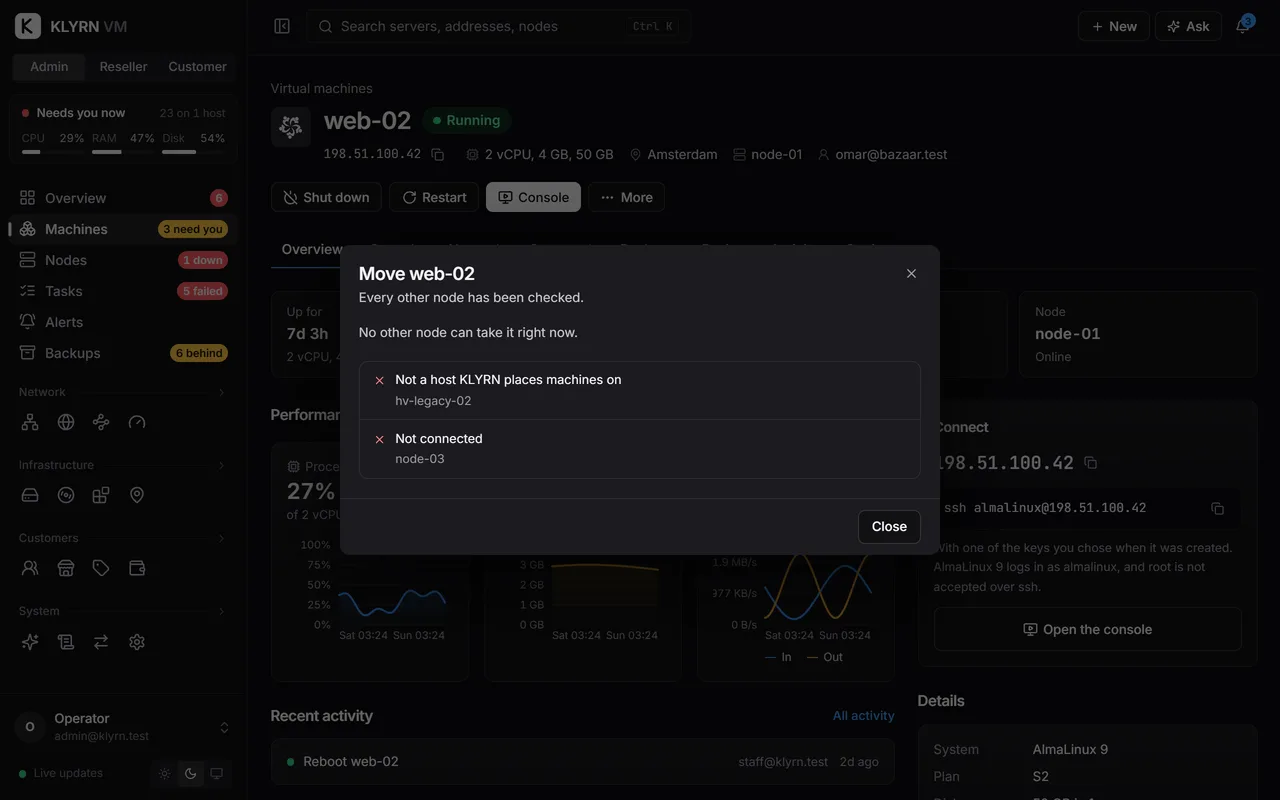This screenshot has width=1280, height=800.
Task: Collapse the sidebar with the panel icon
Action: pyautogui.click(x=282, y=26)
